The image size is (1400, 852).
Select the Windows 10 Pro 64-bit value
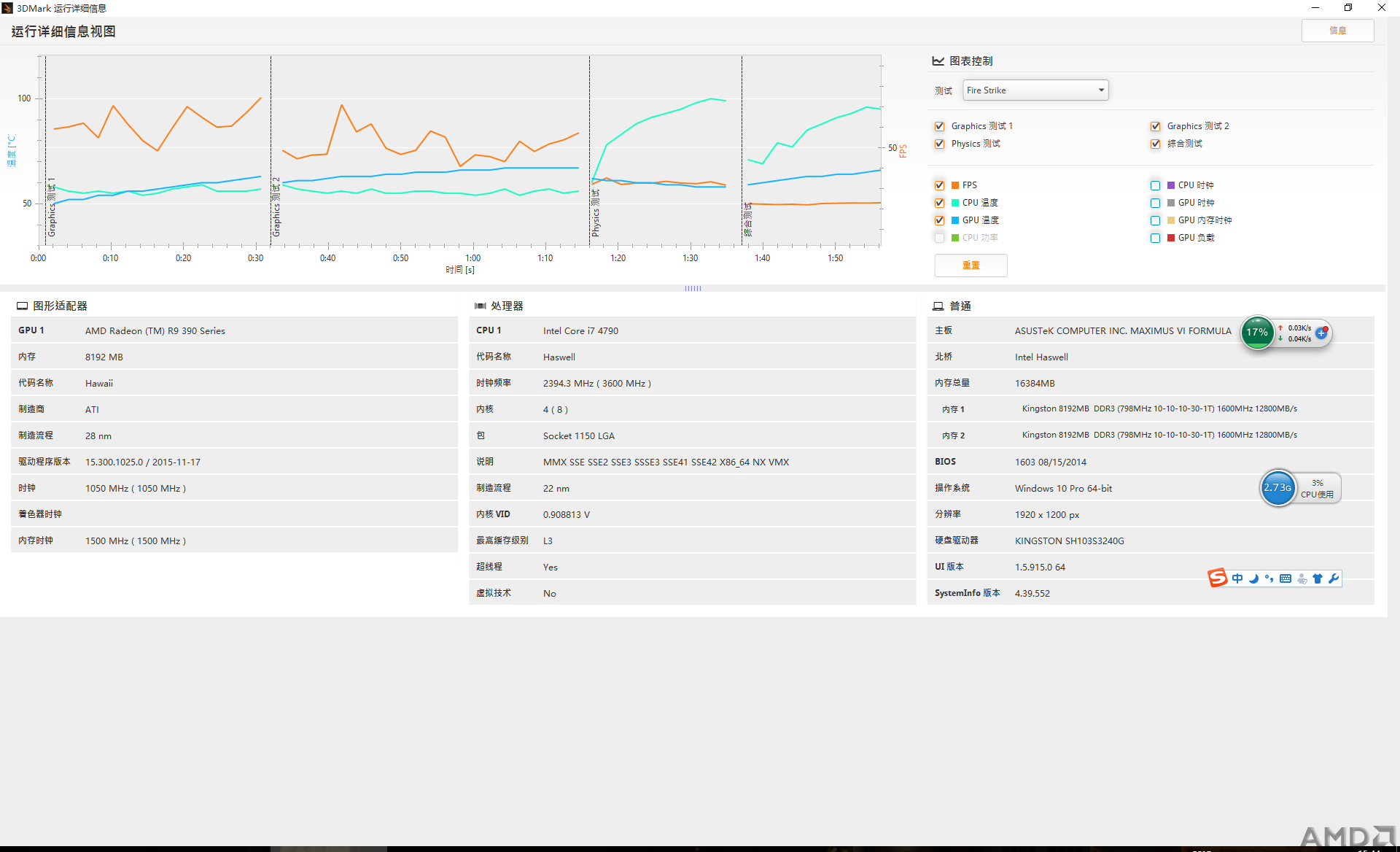[x=1063, y=489]
